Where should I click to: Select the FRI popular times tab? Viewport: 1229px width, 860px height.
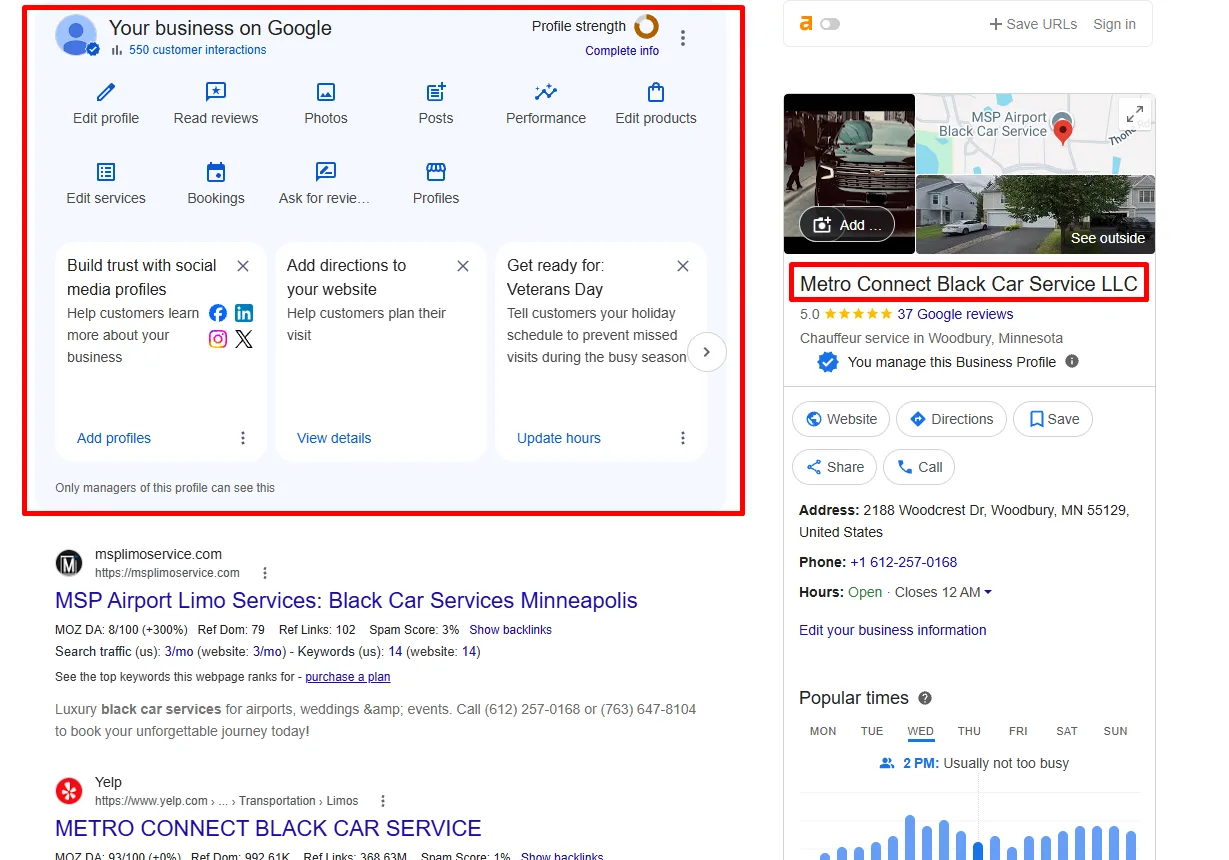(1018, 731)
